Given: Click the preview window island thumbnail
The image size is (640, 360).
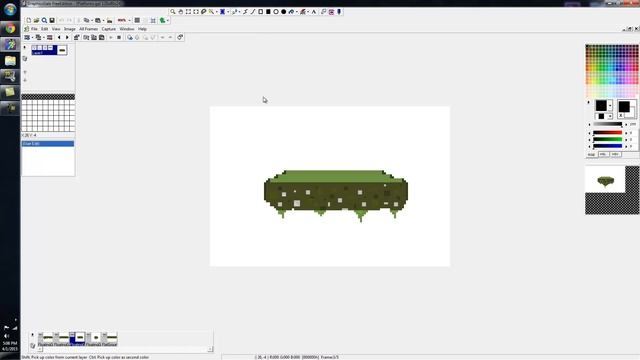Looking at the screenshot, I should (605, 180).
